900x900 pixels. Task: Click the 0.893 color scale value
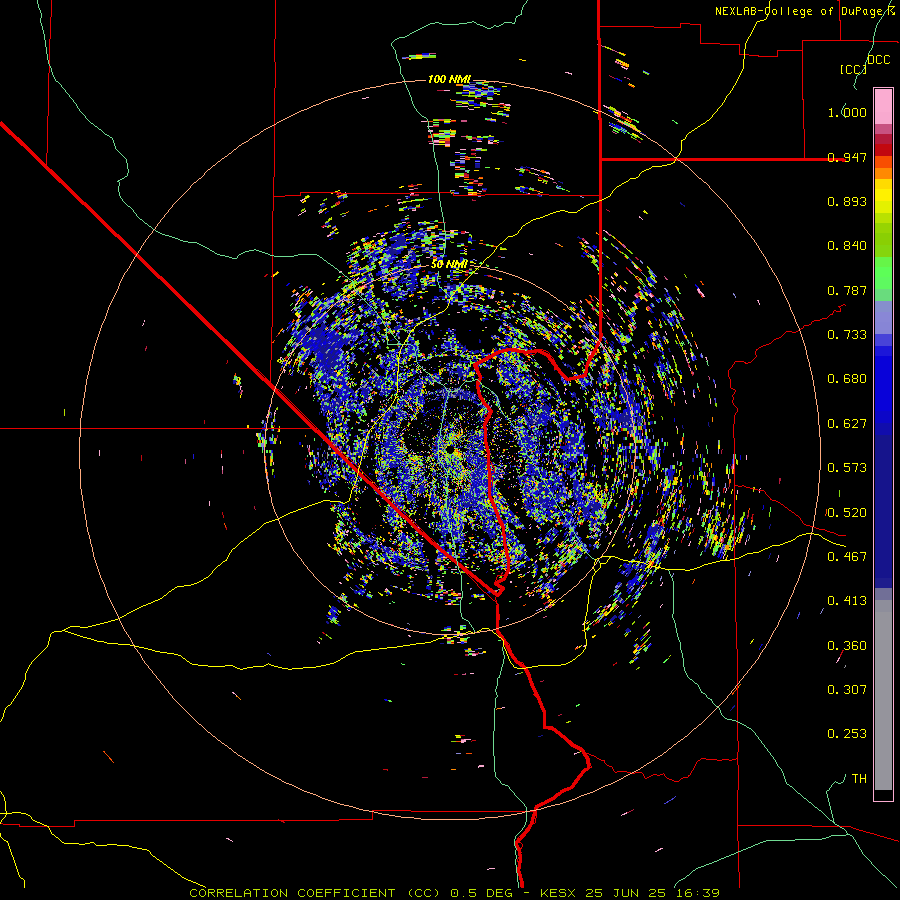pos(847,201)
